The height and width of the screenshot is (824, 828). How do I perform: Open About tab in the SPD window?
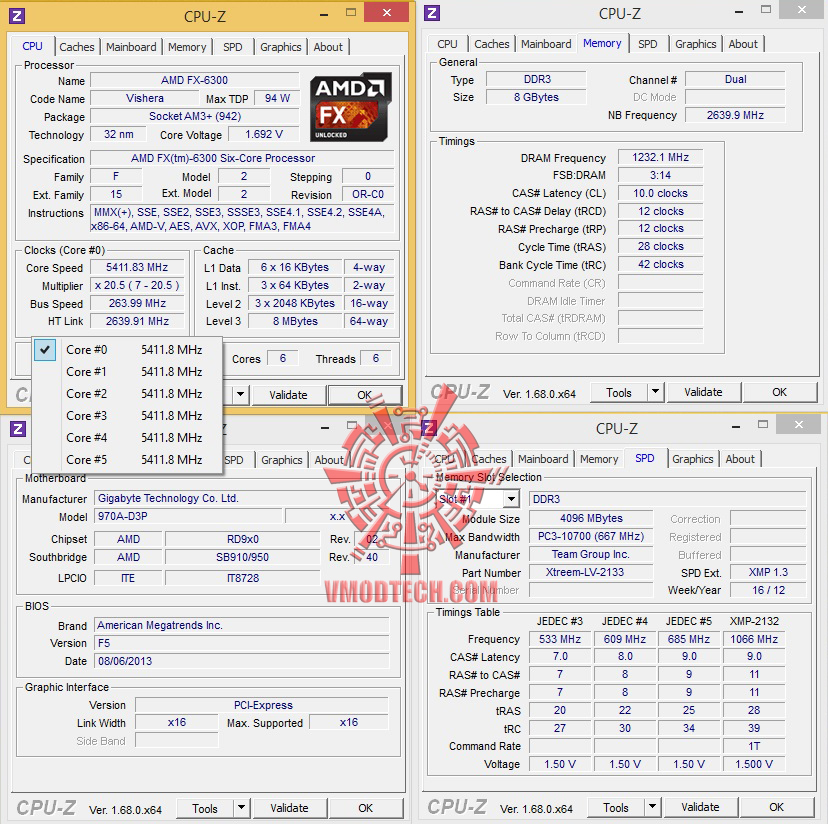(740, 459)
